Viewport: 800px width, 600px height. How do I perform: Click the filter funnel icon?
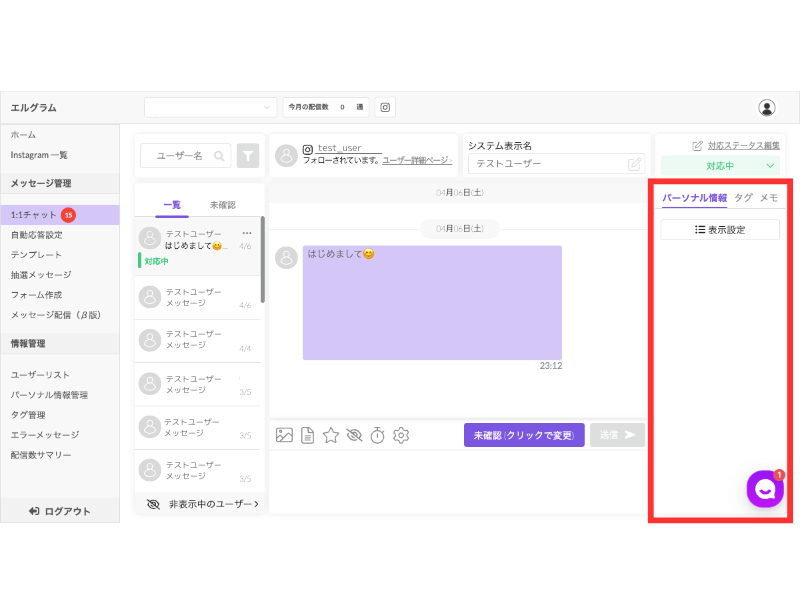click(248, 156)
